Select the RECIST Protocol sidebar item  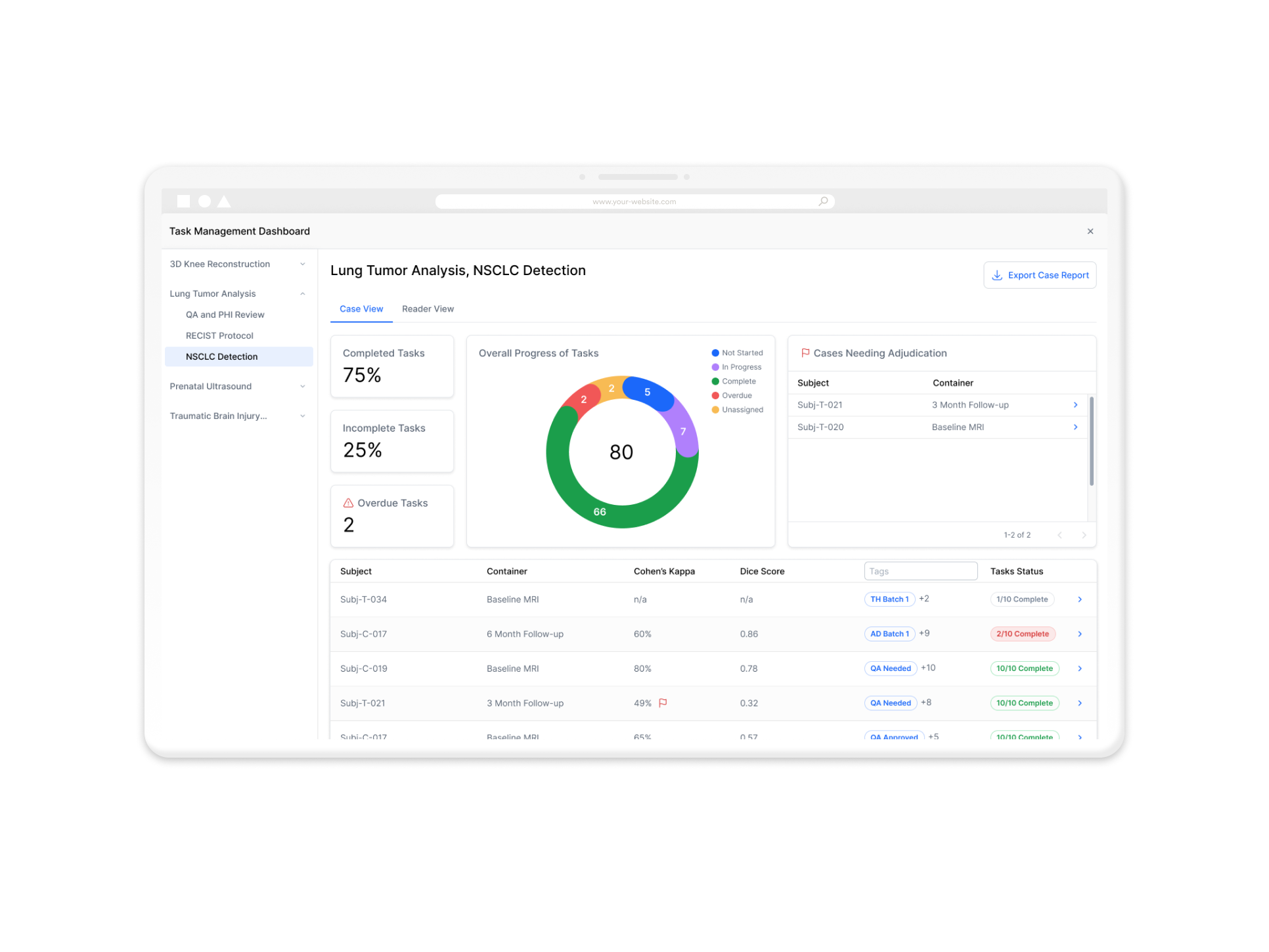point(219,335)
